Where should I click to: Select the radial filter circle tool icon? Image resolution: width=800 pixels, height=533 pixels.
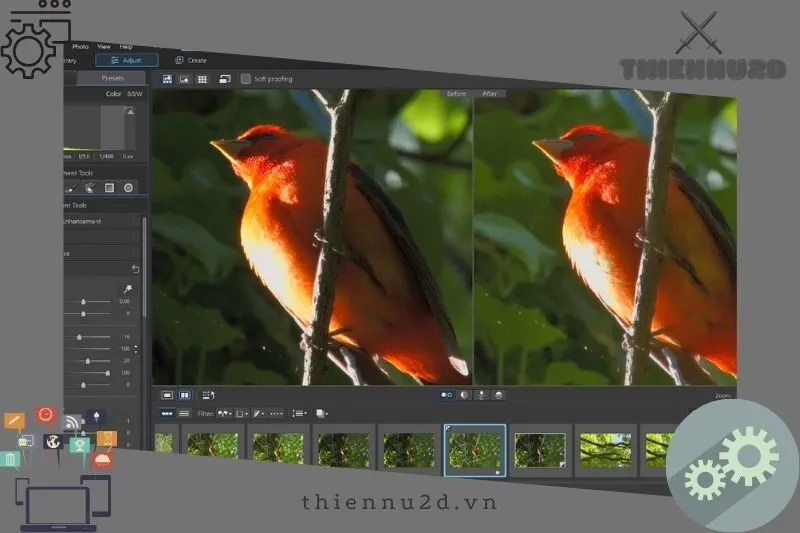click(128, 188)
